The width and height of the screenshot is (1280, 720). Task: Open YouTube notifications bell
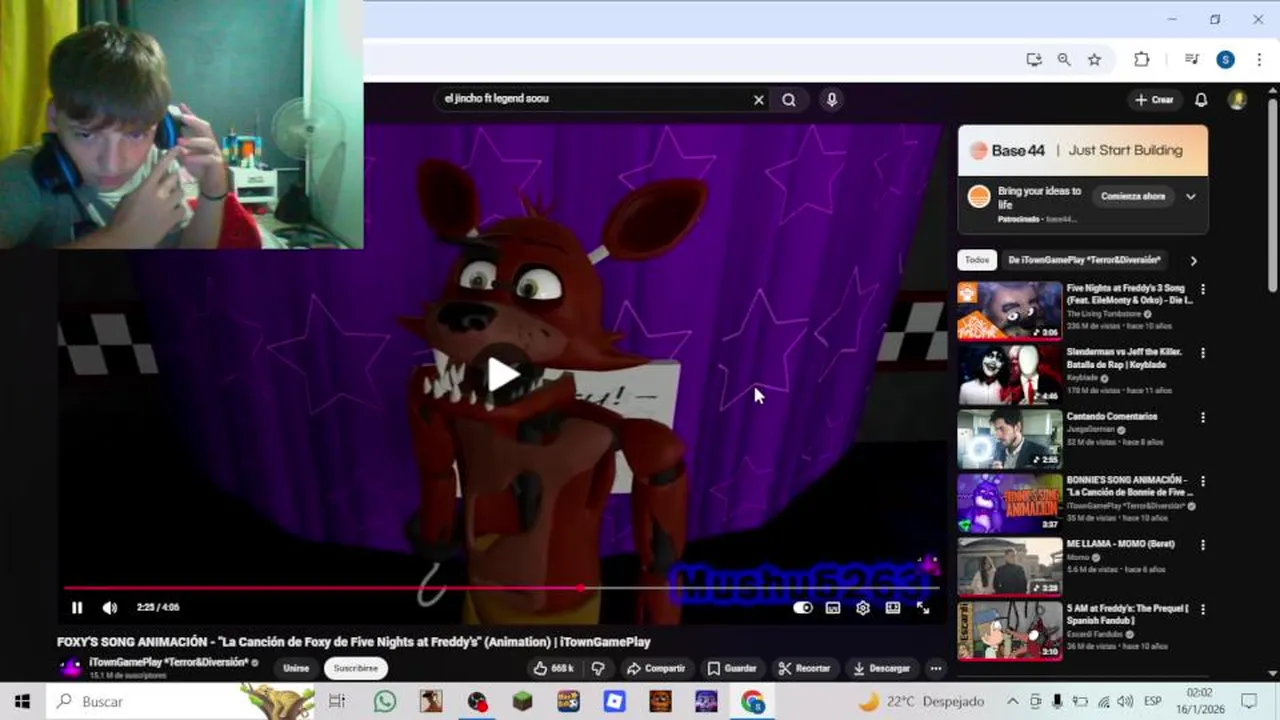point(1201,100)
